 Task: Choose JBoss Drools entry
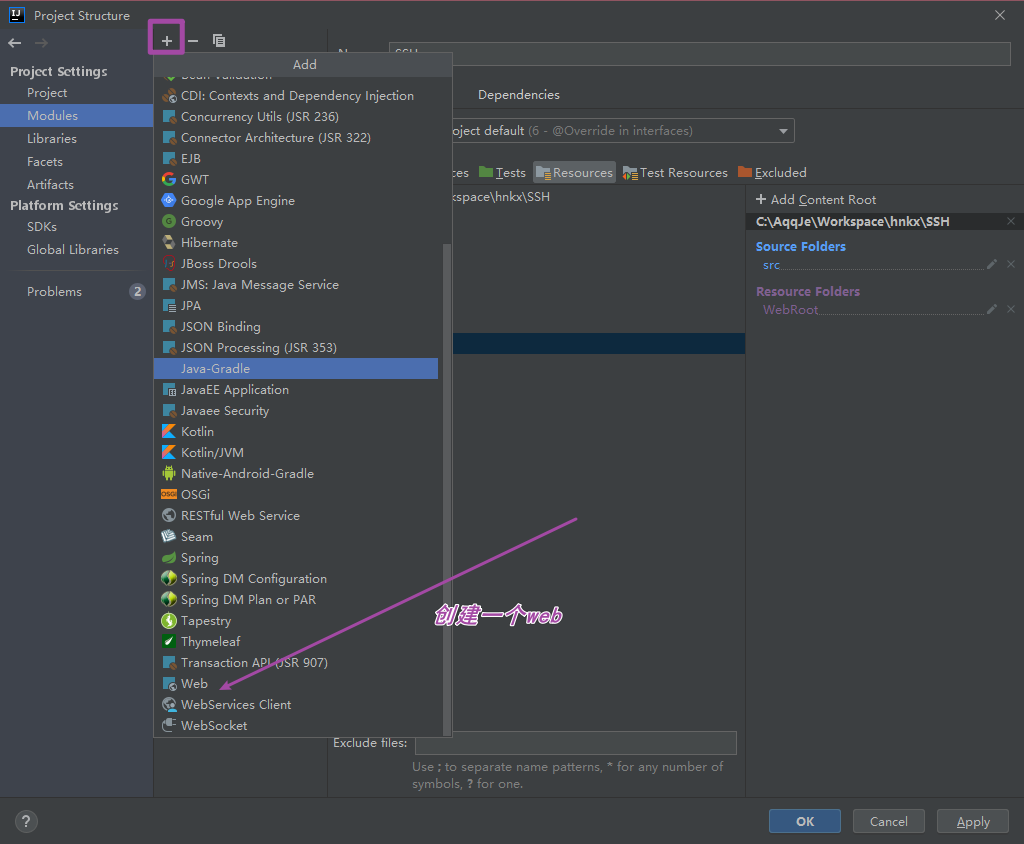point(296,263)
